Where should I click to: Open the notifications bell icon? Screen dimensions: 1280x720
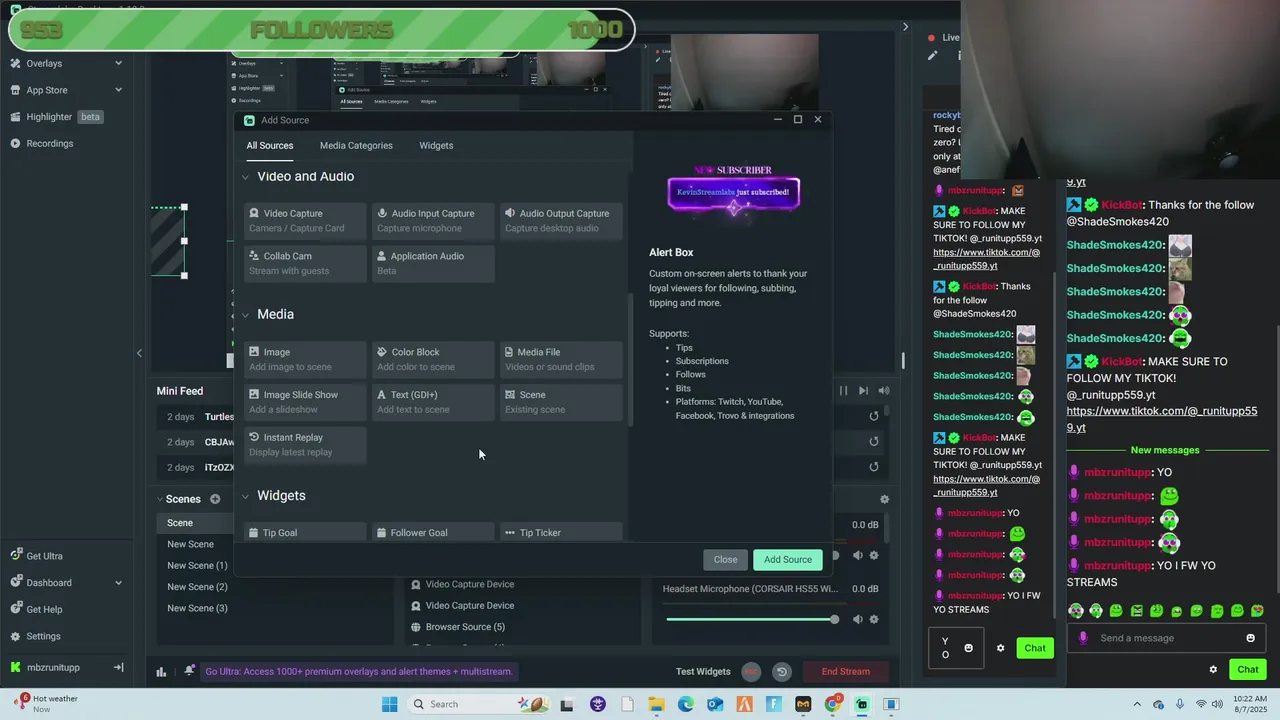pyautogui.click(x=189, y=671)
